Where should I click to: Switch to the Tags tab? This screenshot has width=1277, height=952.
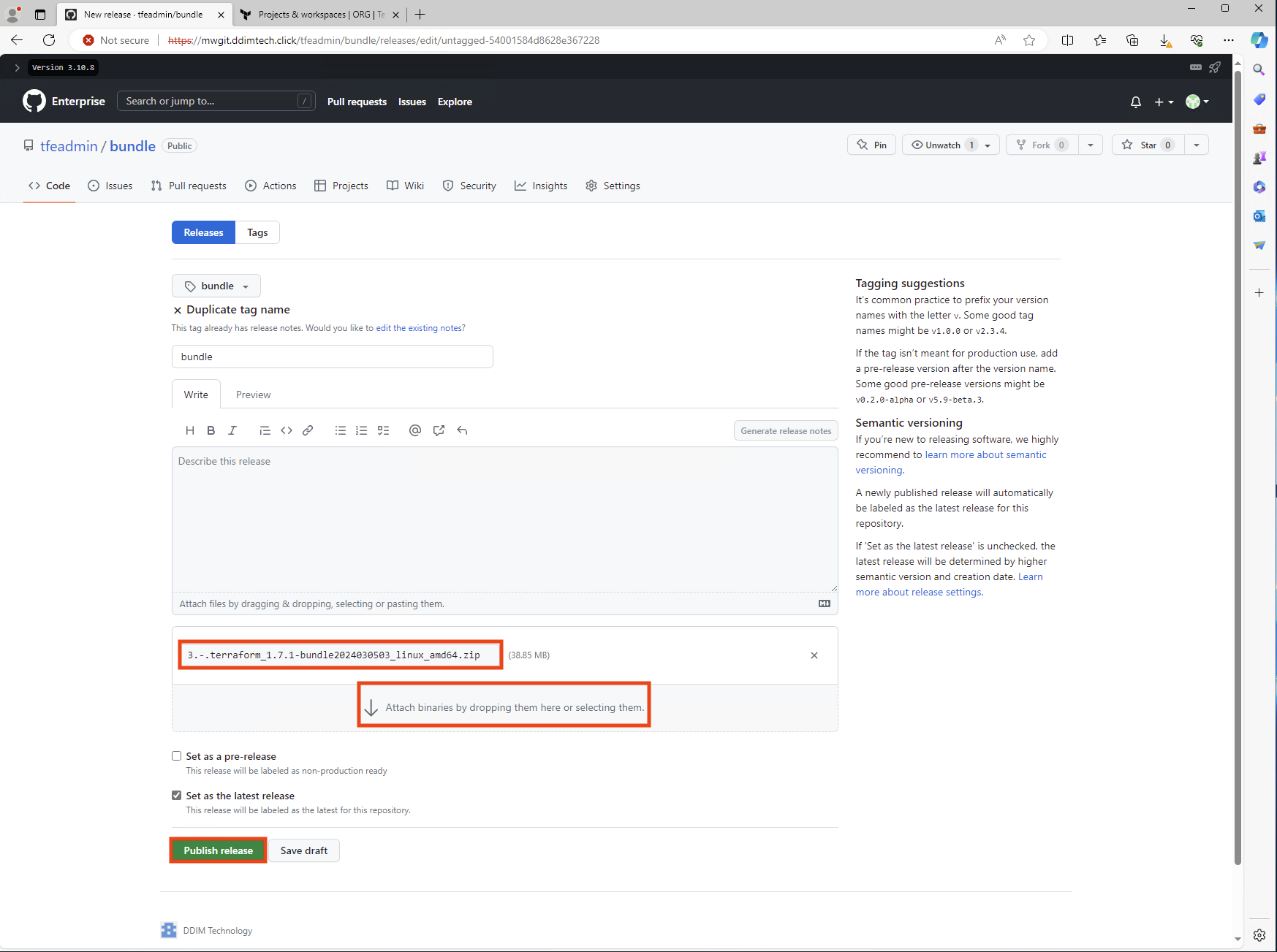(x=257, y=232)
